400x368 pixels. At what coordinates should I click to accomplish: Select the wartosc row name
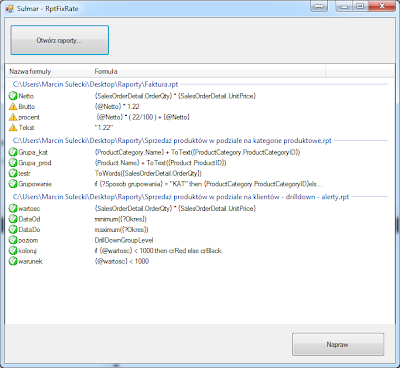tap(29, 208)
